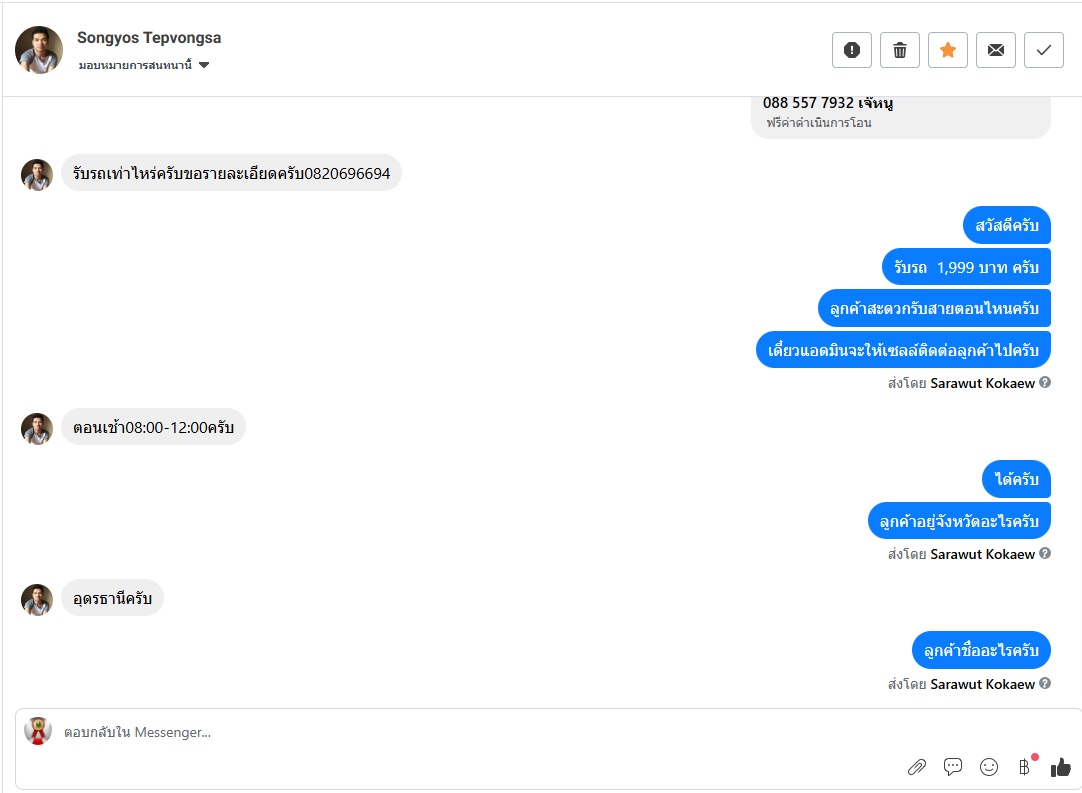Open the emoji picker smiley icon
This screenshot has width=1082, height=793.
(989, 767)
